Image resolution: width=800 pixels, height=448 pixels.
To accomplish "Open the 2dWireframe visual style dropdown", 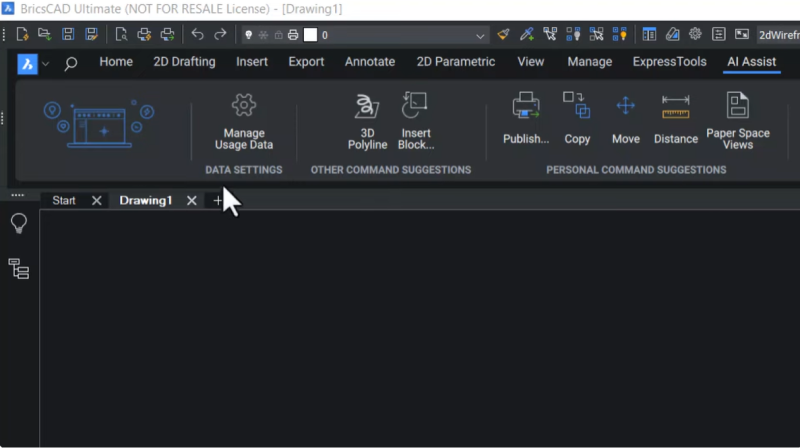I will (x=779, y=35).
